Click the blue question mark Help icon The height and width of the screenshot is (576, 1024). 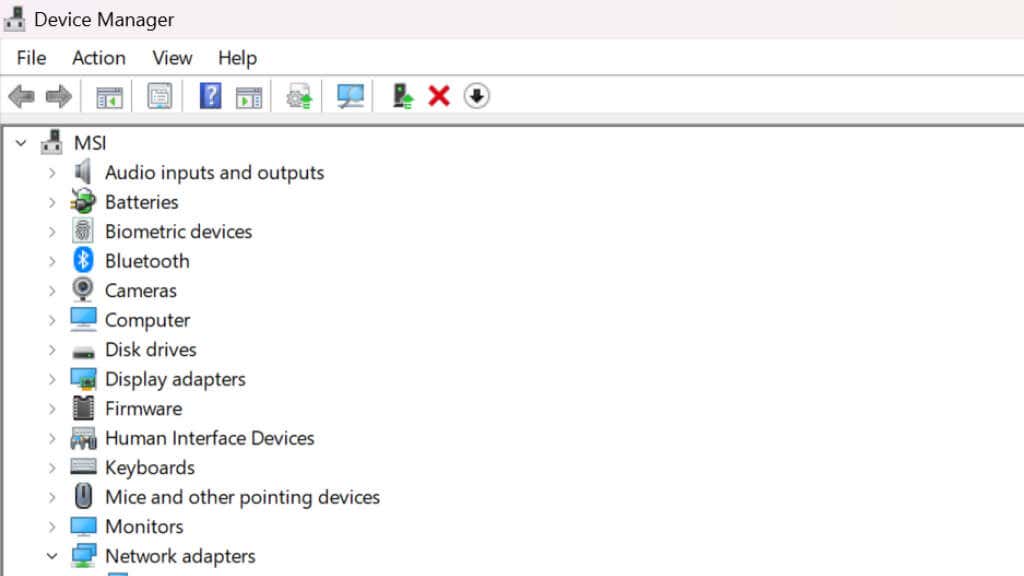pyautogui.click(x=210, y=96)
